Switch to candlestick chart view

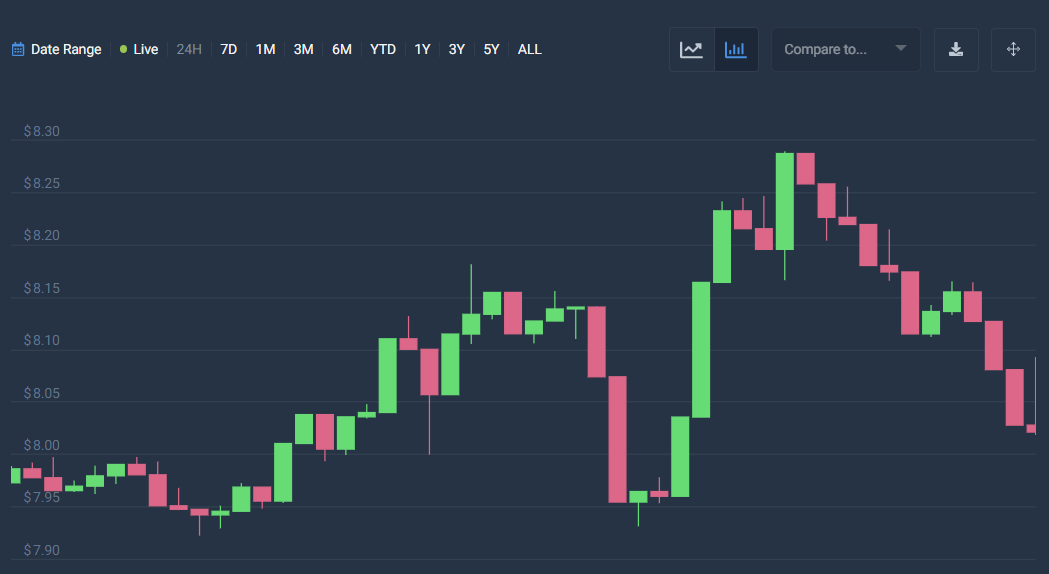point(735,49)
